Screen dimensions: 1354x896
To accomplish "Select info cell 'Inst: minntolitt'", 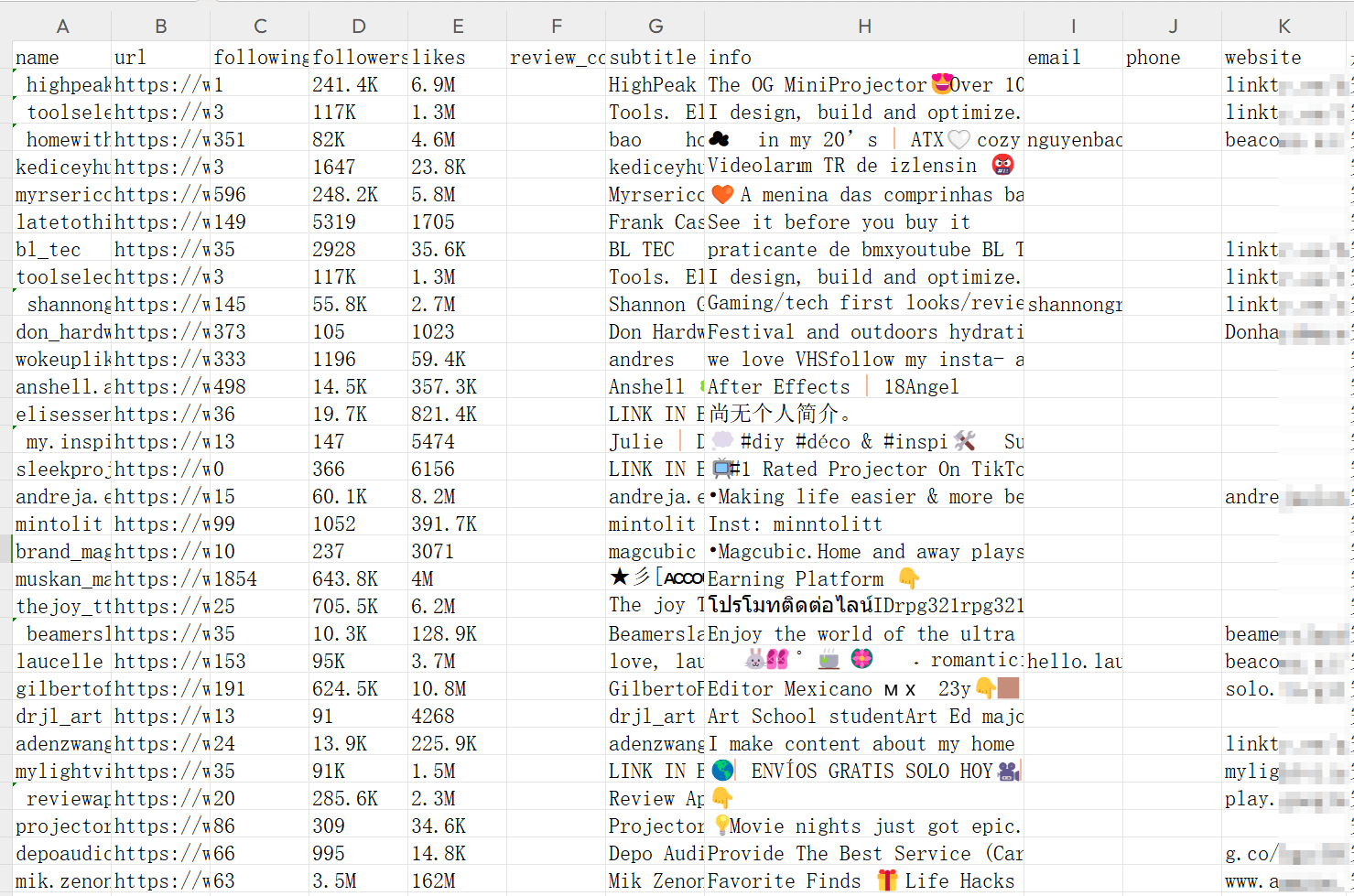I will [864, 524].
